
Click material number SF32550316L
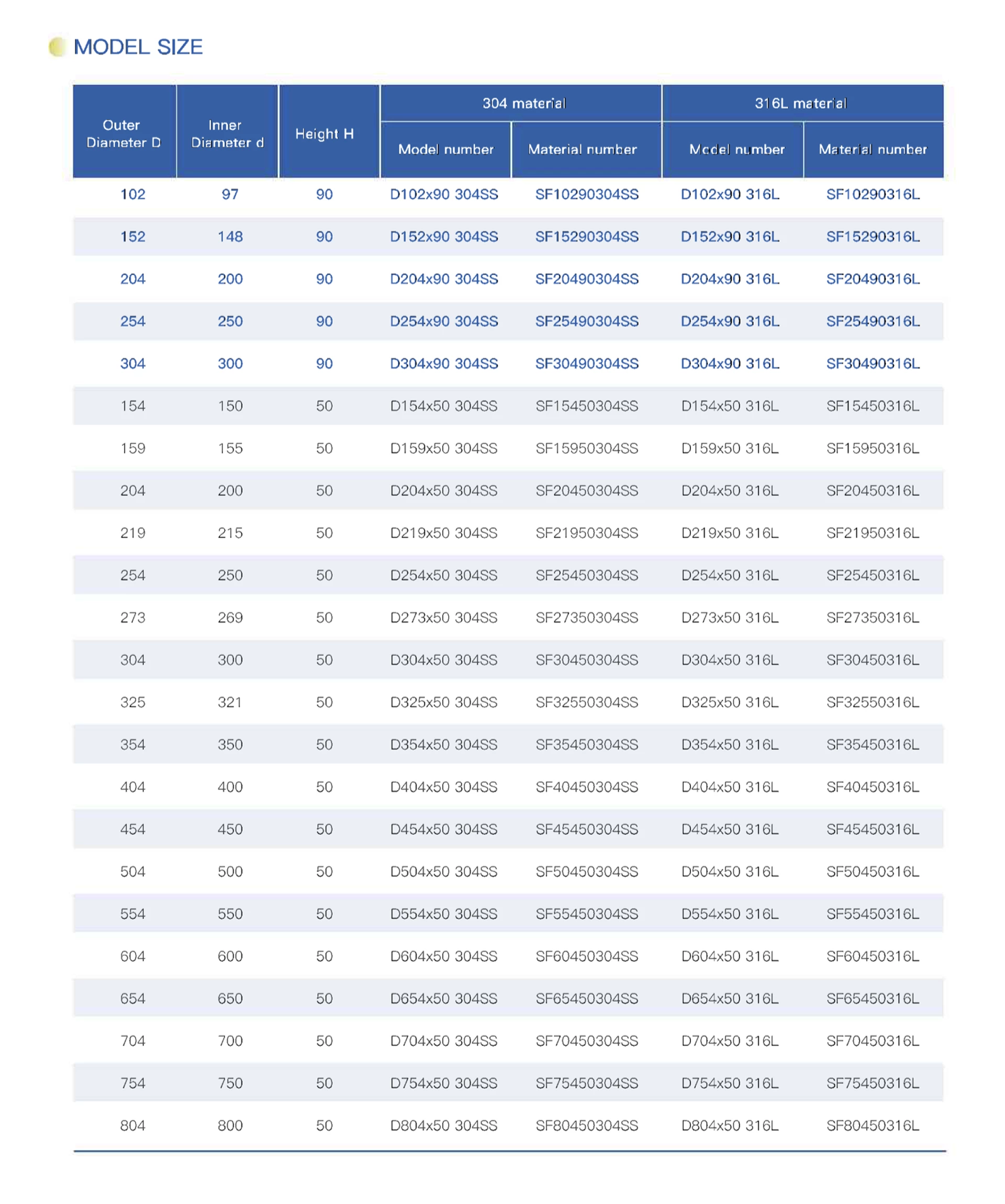[x=872, y=703]
